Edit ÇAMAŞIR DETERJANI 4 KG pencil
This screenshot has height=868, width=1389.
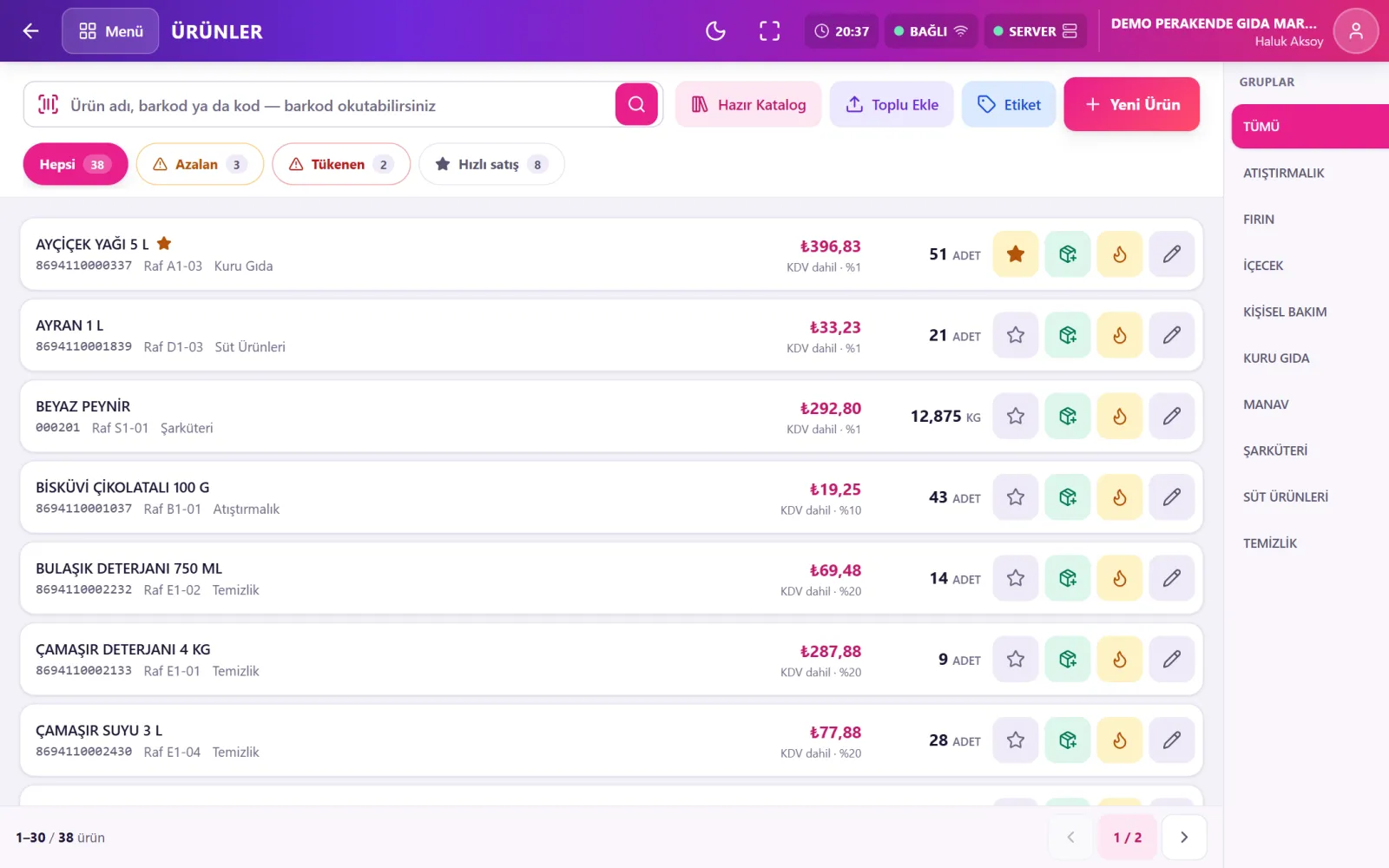click(x=1172, y=659)
